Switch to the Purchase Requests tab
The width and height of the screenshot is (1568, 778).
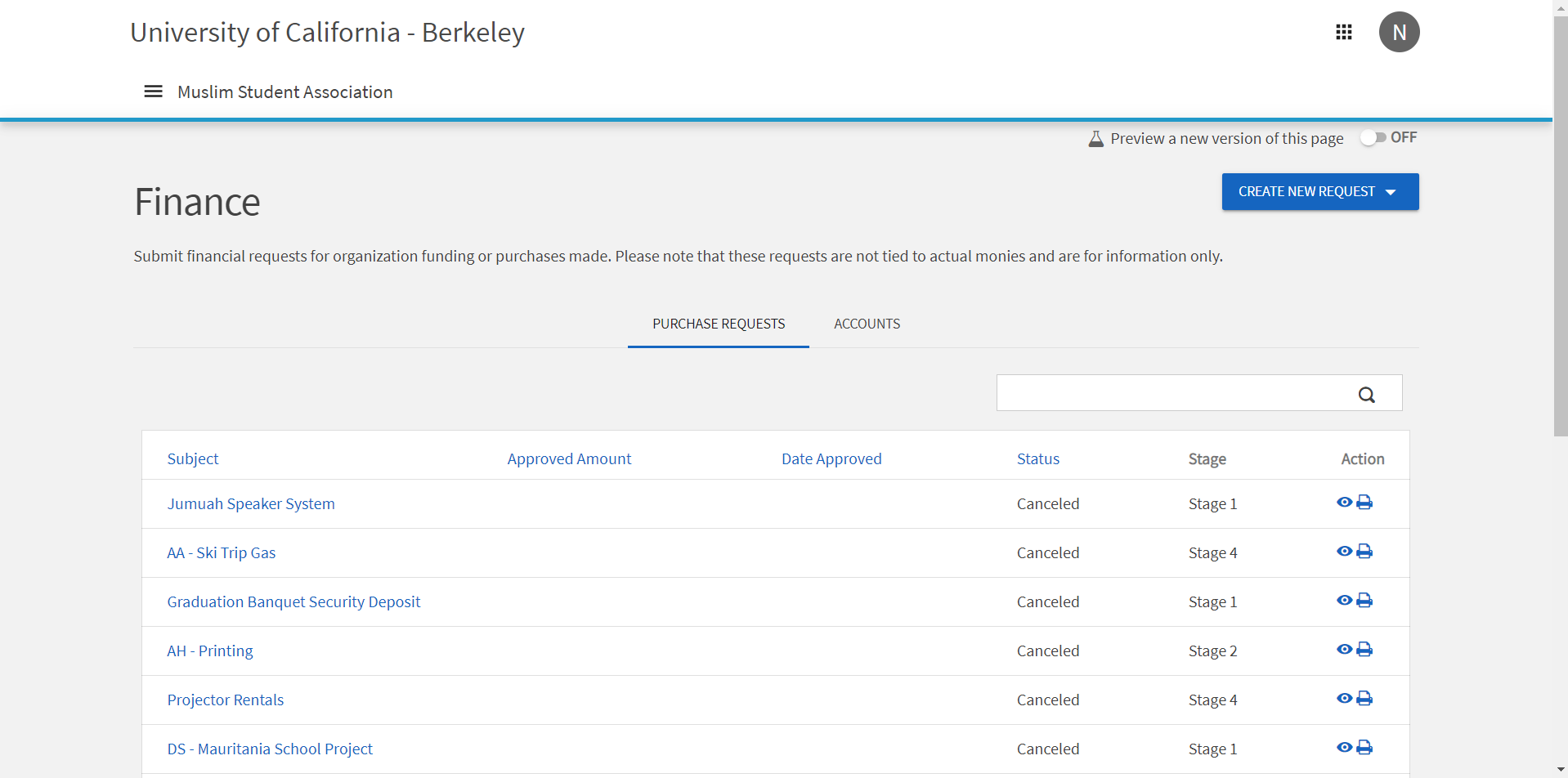click(719, 324)
